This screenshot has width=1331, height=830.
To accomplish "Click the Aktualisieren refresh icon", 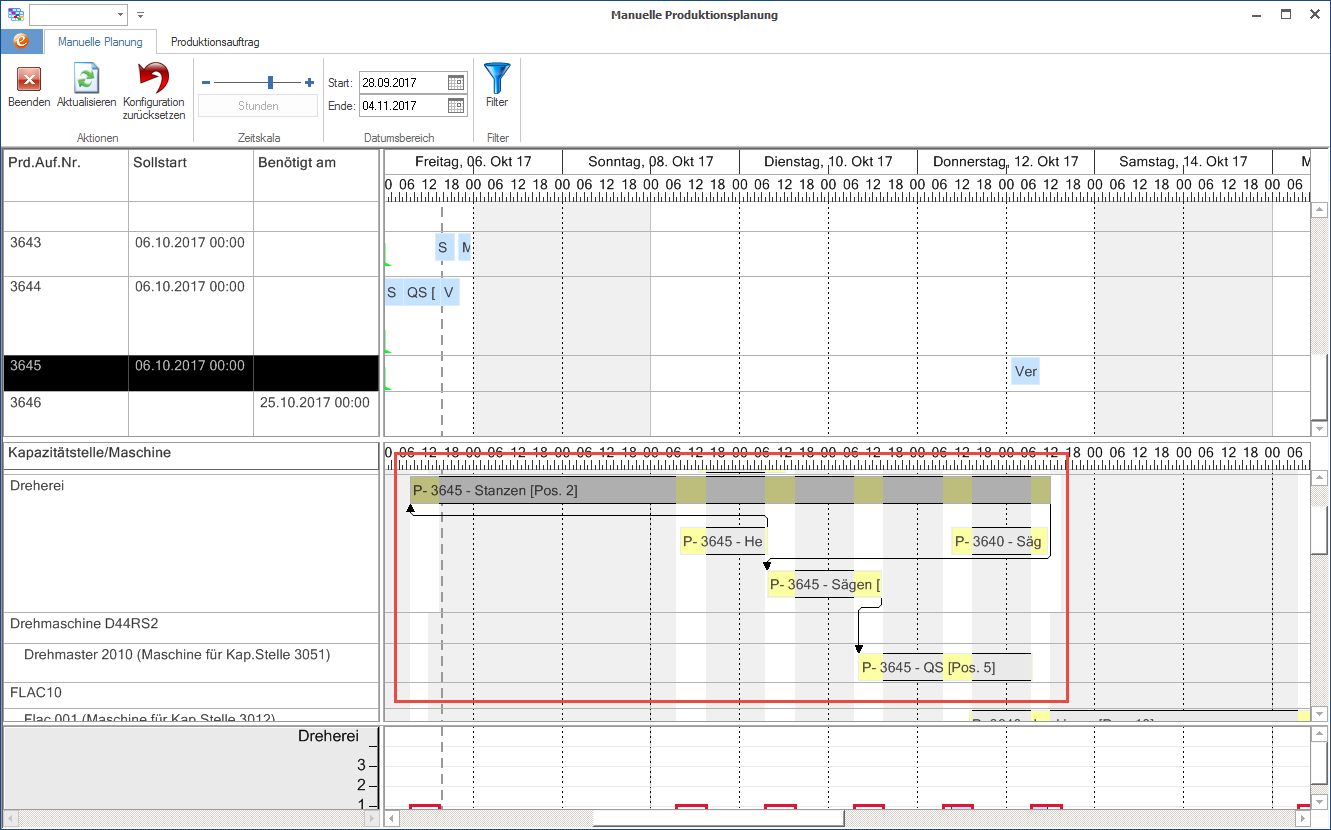I will tap(86, 79).
